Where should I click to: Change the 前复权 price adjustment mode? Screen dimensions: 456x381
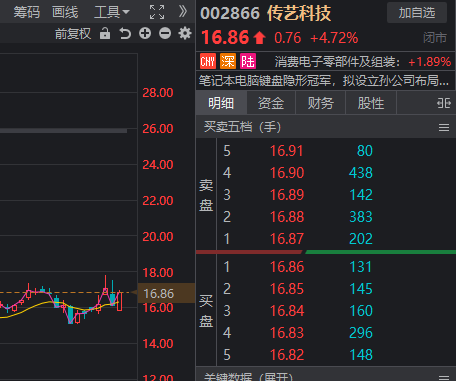pyautogui.click(x=73, y=34)
